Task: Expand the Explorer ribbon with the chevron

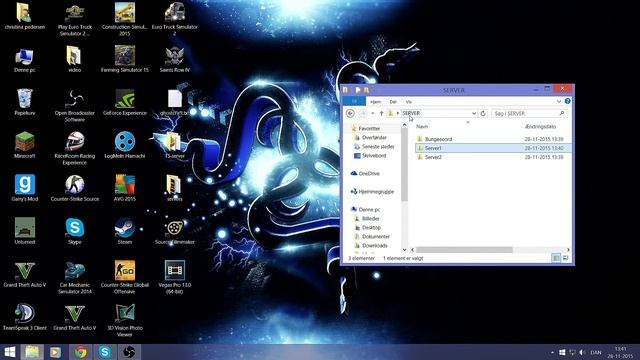Action: [558, 101]
